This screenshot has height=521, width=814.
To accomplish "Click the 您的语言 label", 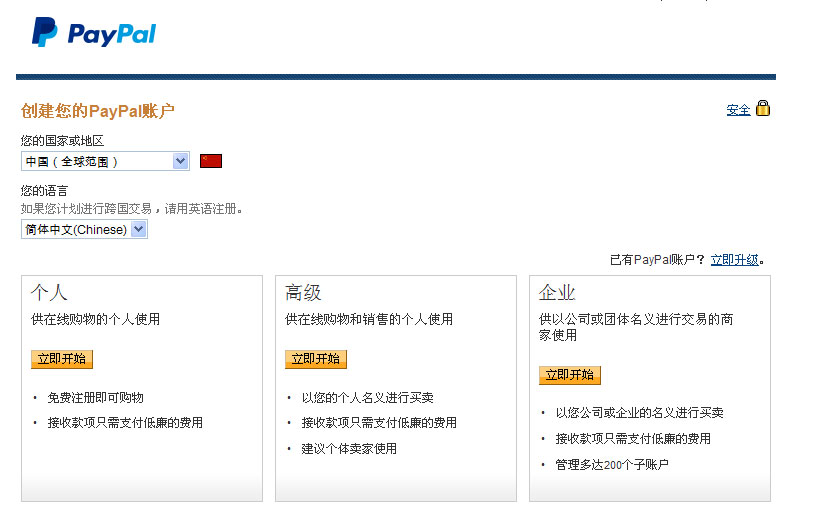I will coord(44,190).
